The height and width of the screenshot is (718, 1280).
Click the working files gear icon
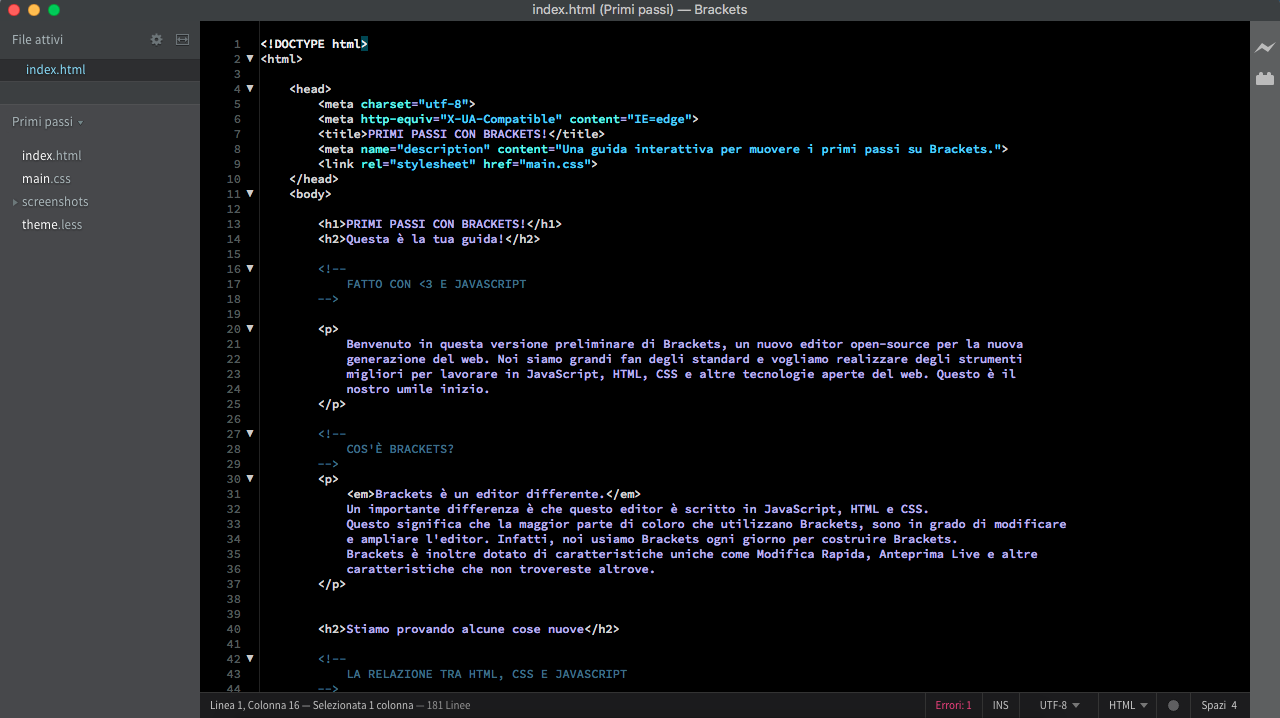pyautogui.click(x=156, y=40)
